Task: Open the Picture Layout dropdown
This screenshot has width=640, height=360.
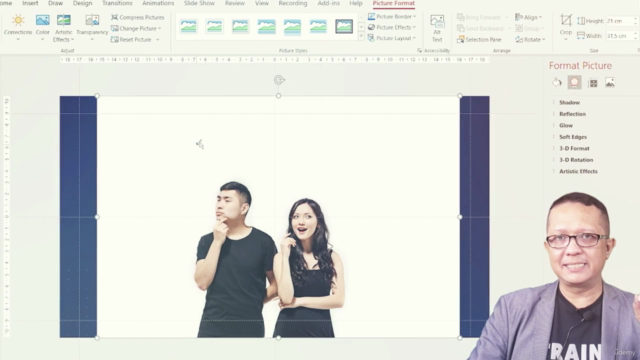Action: [x=392, y=38]
